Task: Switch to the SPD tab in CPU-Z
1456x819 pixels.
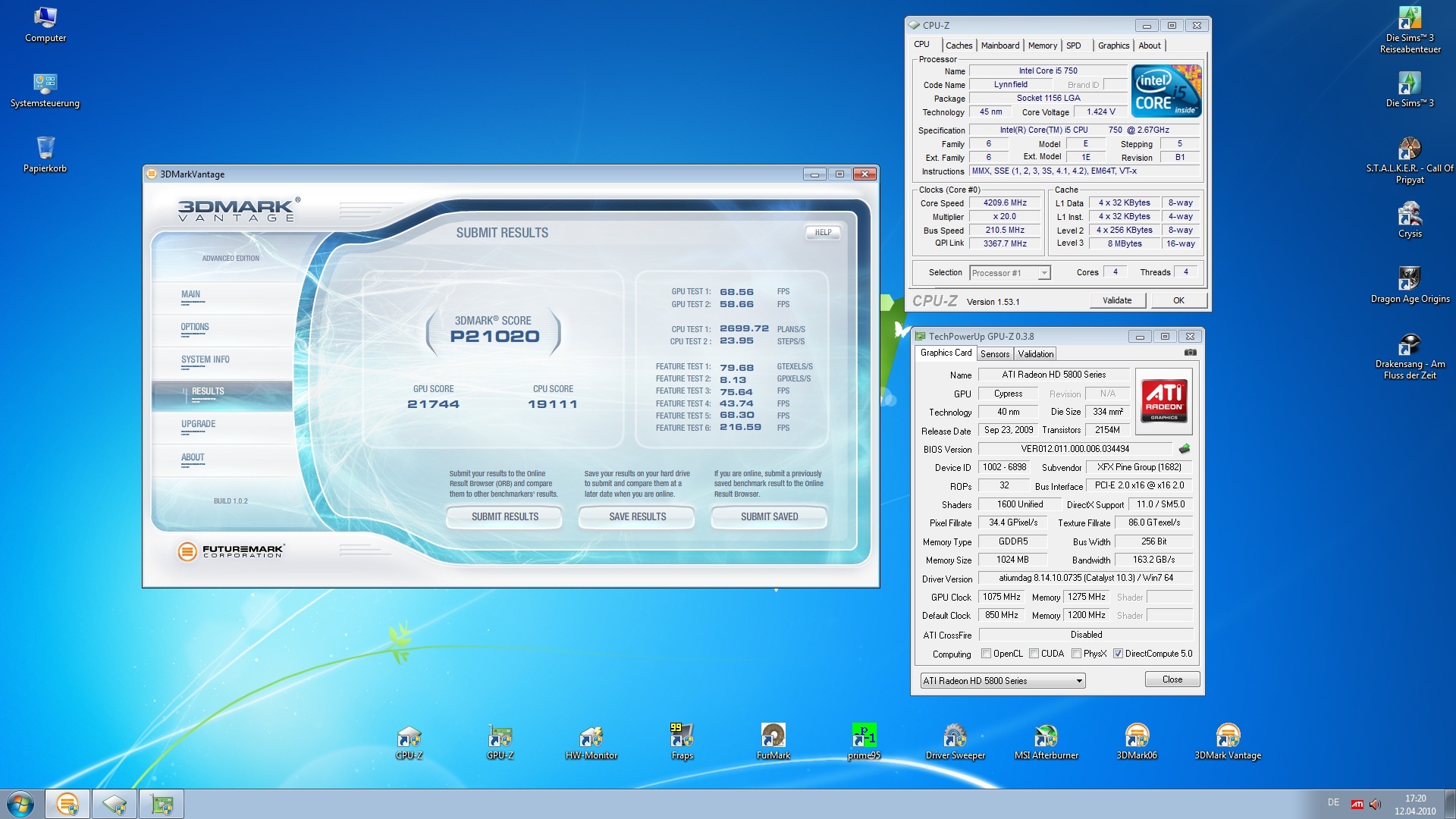Action: coord(1074,45)
